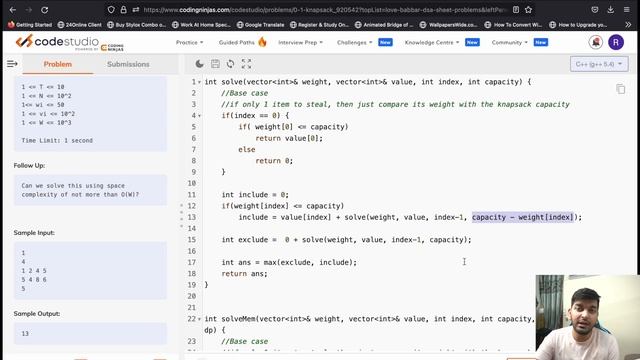Save code with the disk icon
Image resolution: width=640 pixels, height=360 pixels.
point(215,64)
